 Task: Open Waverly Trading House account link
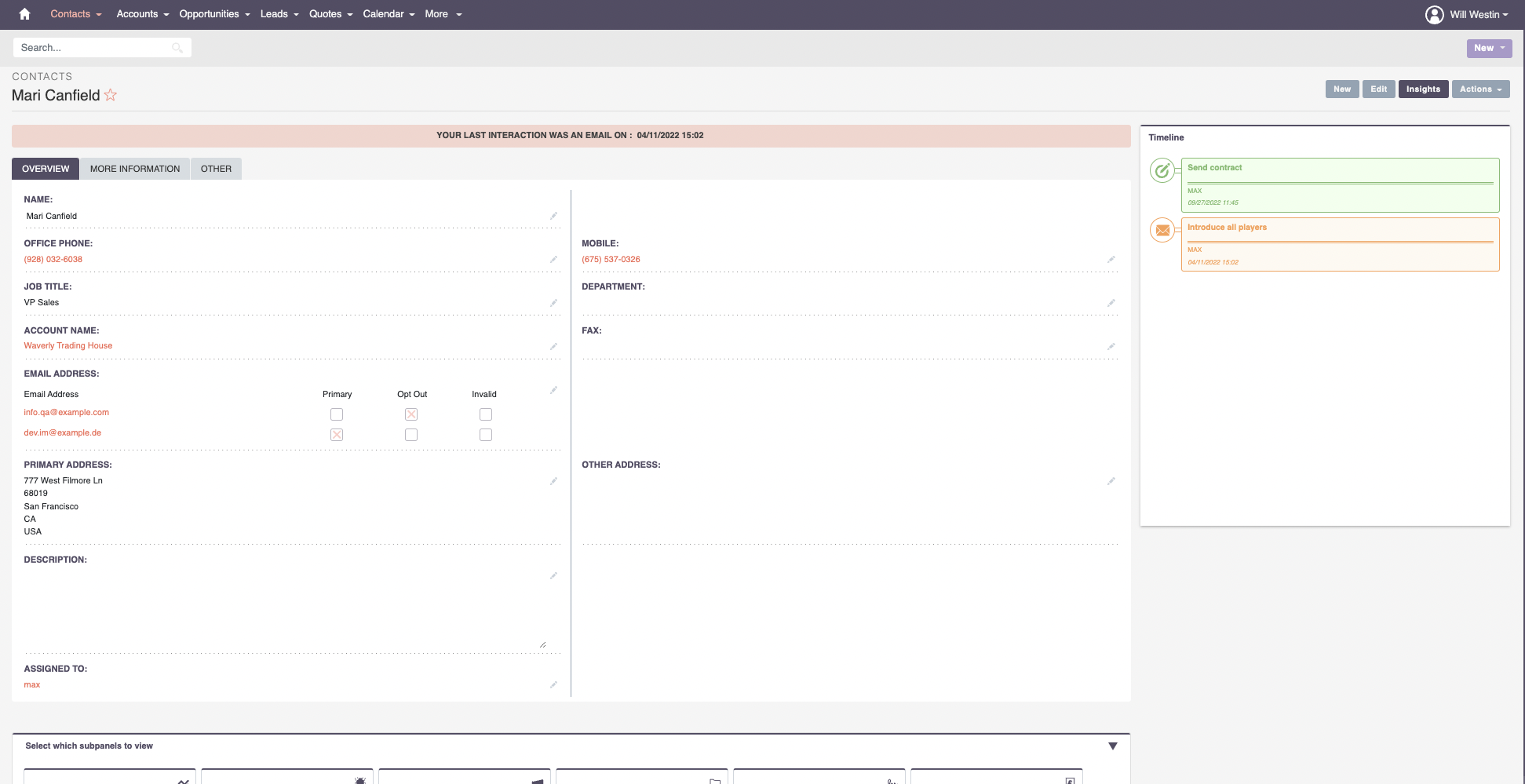pos(68,346)
